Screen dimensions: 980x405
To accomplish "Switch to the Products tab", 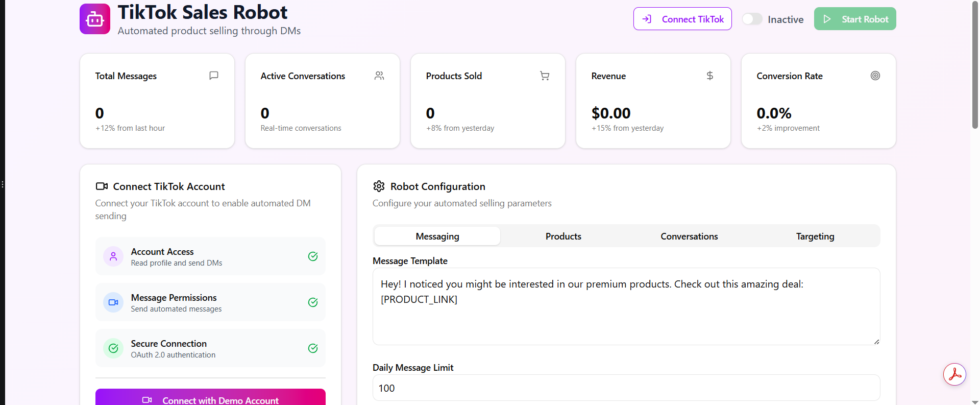I will pos(563,236).
